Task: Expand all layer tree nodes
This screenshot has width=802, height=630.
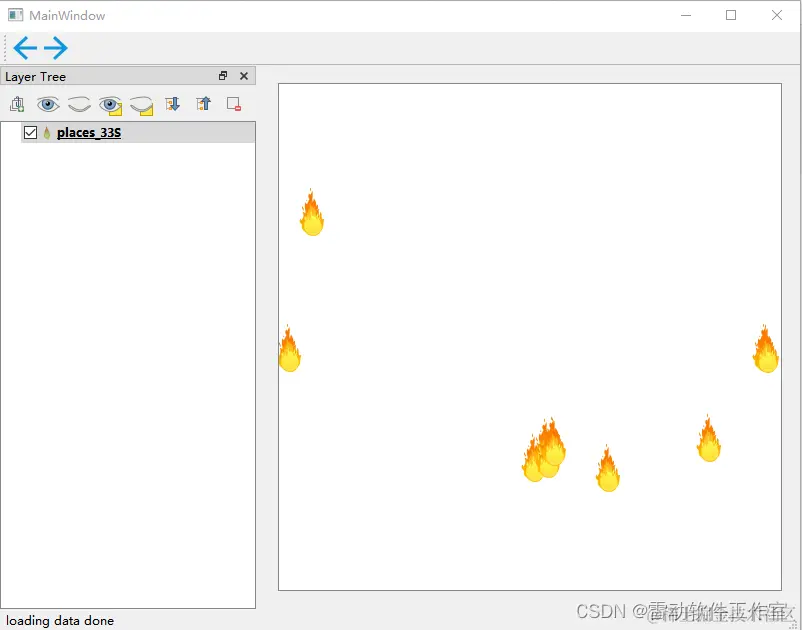Action: 172,104
